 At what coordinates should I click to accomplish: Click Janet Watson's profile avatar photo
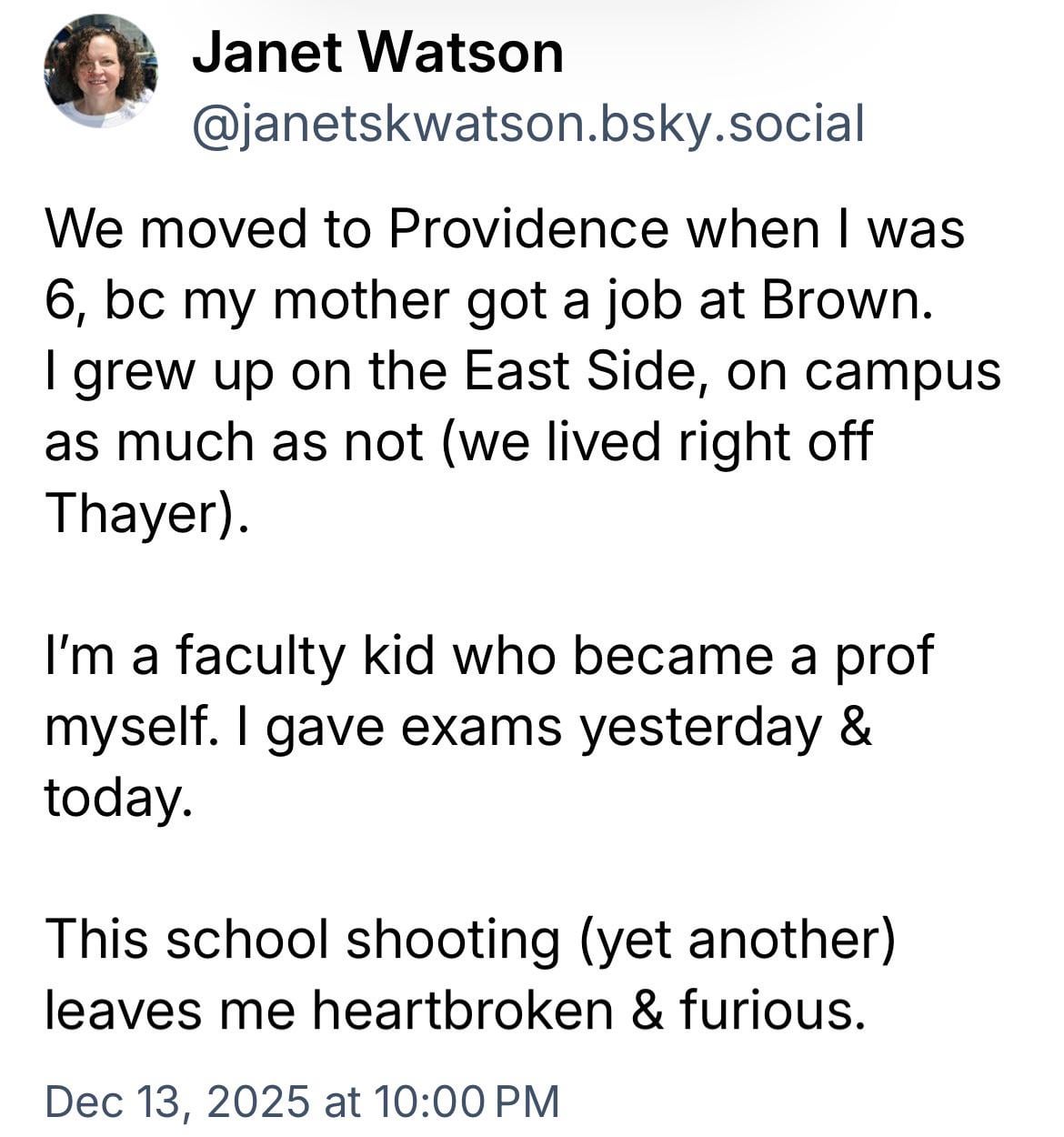pyautogui.click(x=100, y=72)
